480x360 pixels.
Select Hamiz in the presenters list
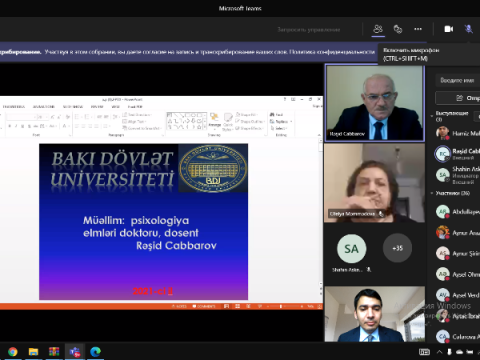pyautogui.click(x=457, y=133)
